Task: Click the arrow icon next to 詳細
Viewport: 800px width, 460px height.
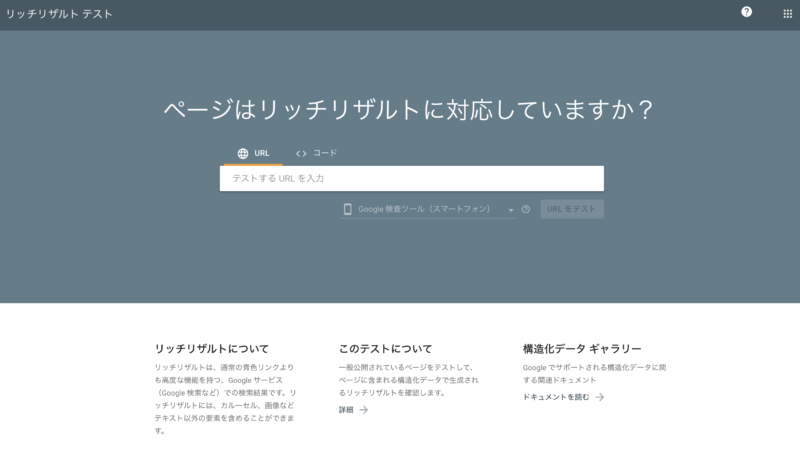Action: tap(363, 410)
